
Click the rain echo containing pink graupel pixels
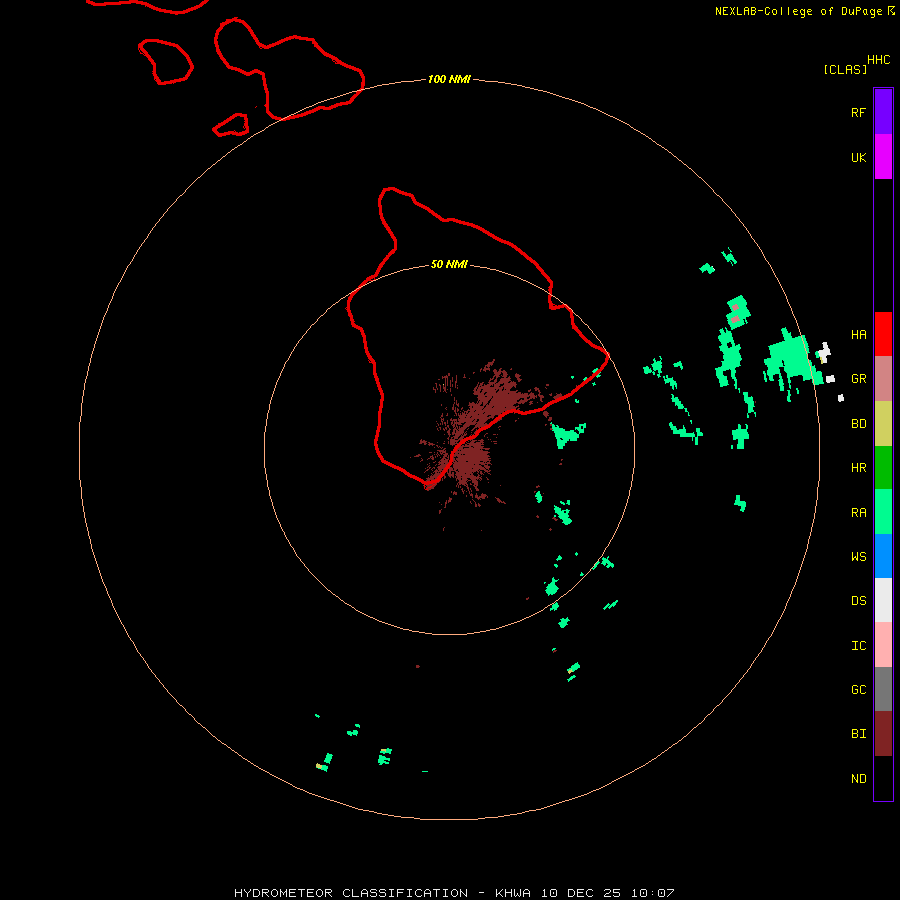pos(738,312)
